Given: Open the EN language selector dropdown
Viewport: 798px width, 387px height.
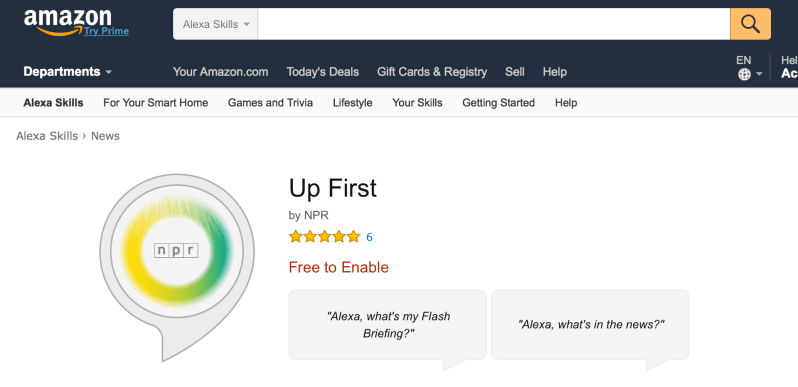Looking at the screenshot, I should click(x=749, y=68).
